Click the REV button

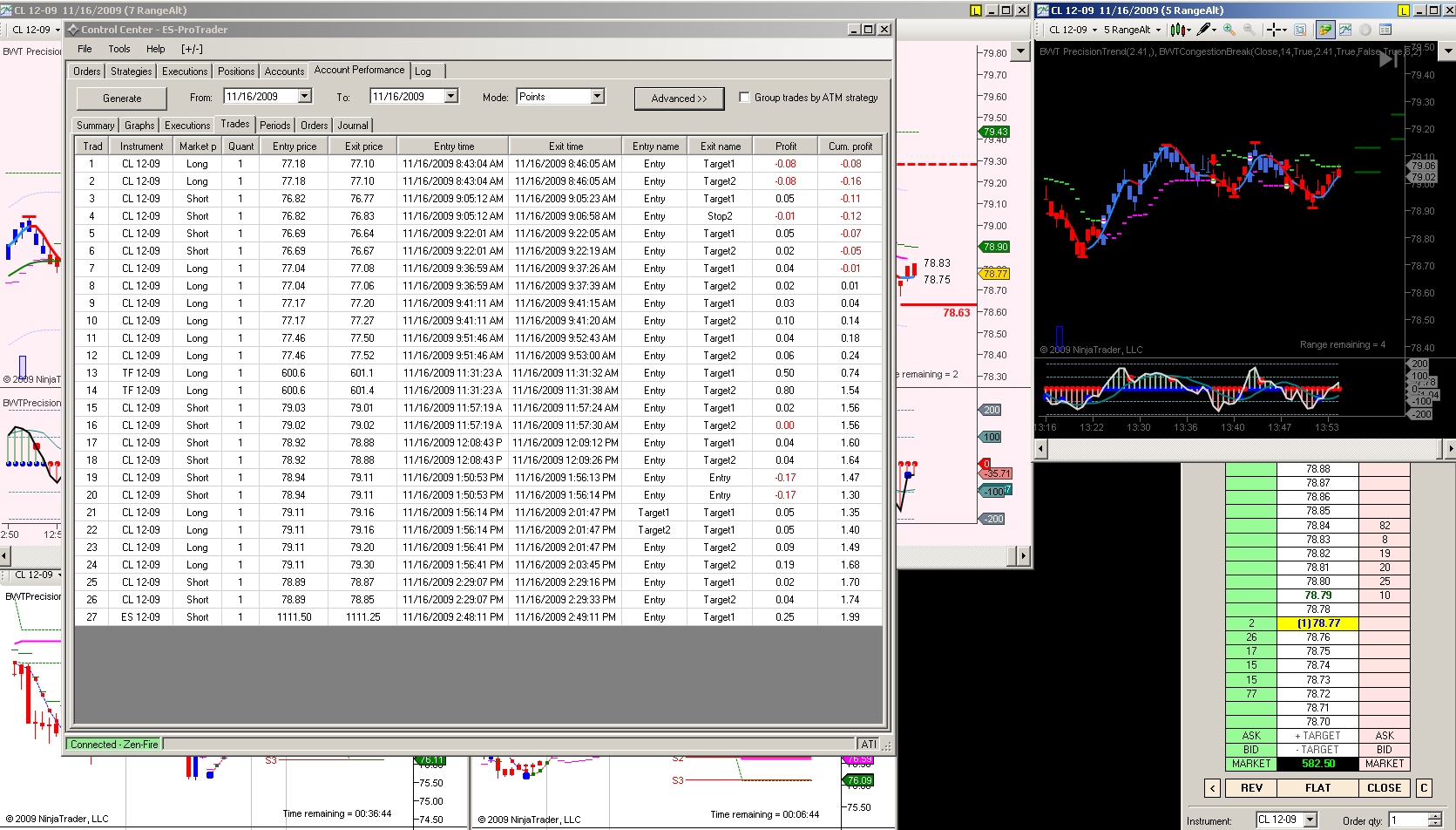[1251, 788]
